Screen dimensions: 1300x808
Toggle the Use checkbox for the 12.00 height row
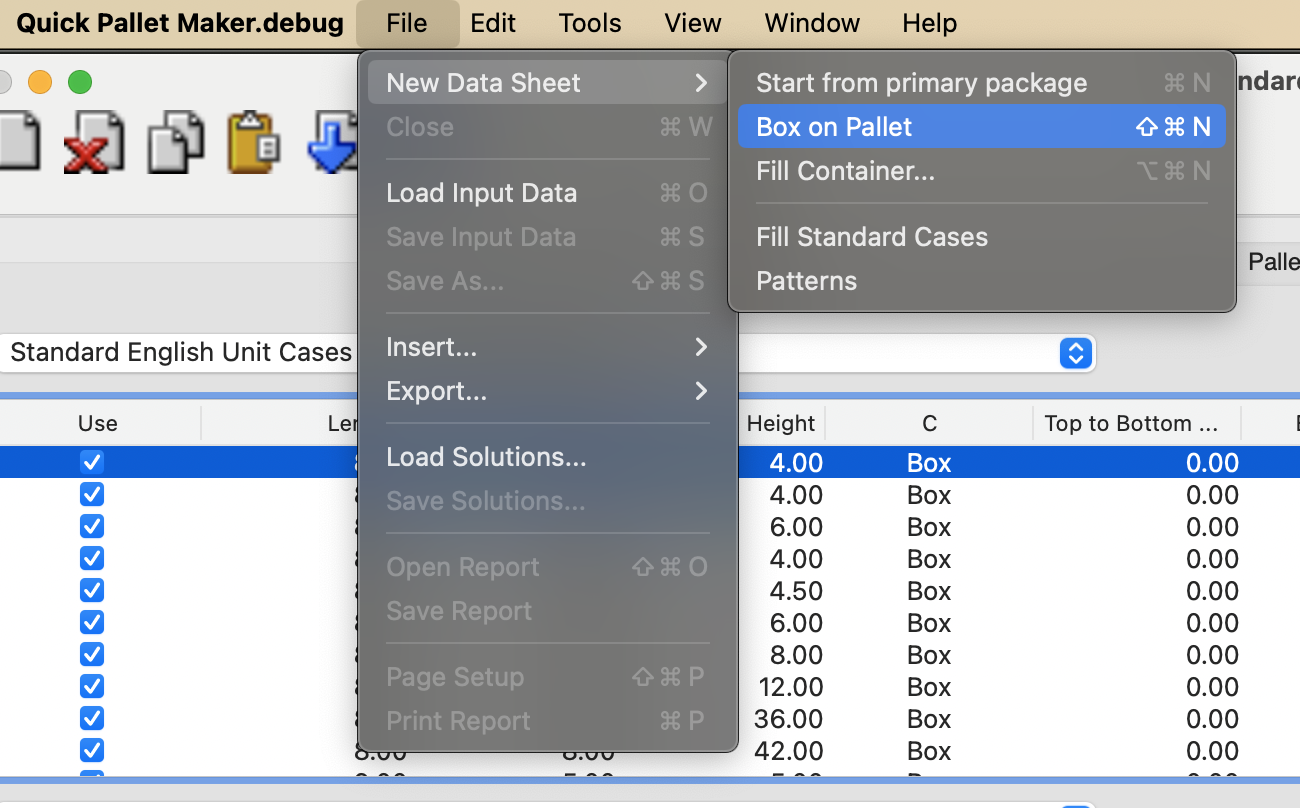92,686
